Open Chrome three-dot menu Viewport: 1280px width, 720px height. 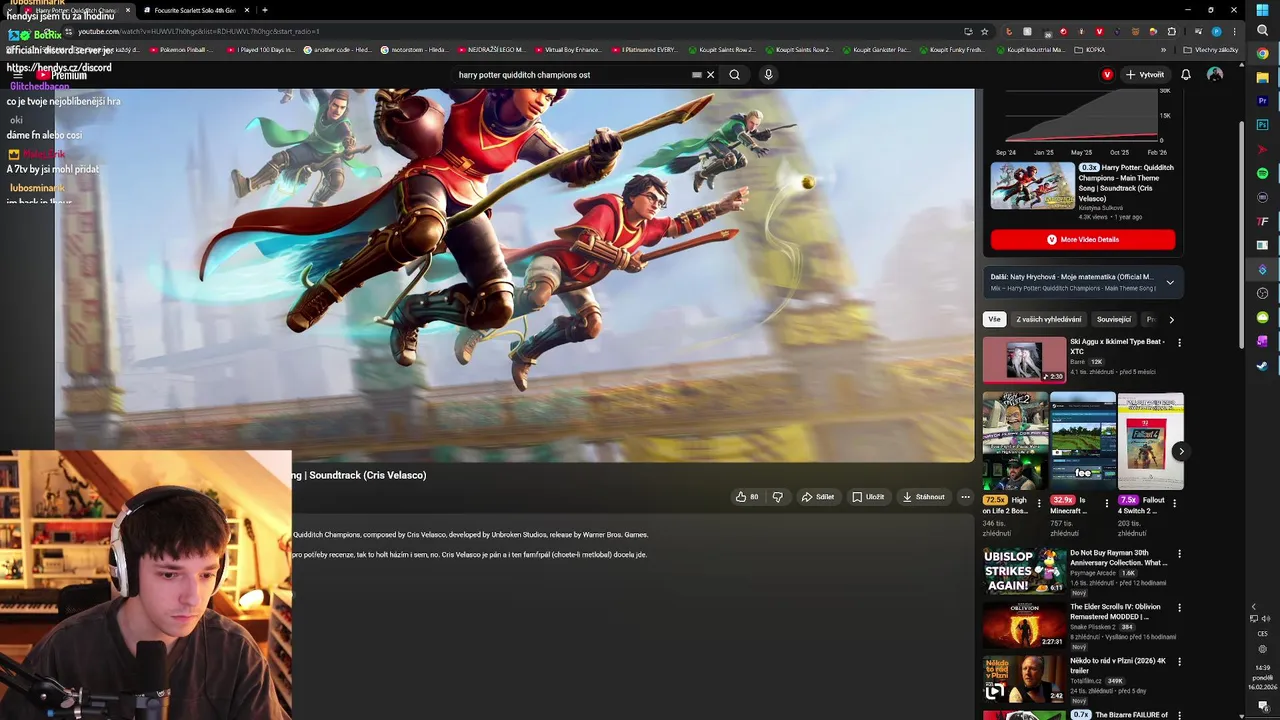point(1234,31)
